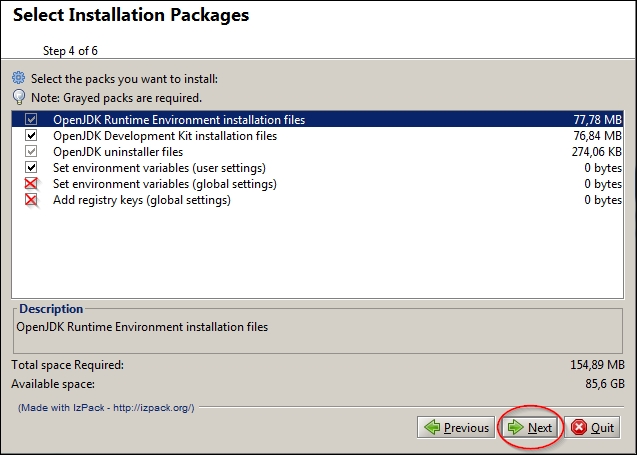Screen dimensions: 637x455
Task: Click the grayed OpenJDK uninstaller files checkbox
Action: coord(31,152)
